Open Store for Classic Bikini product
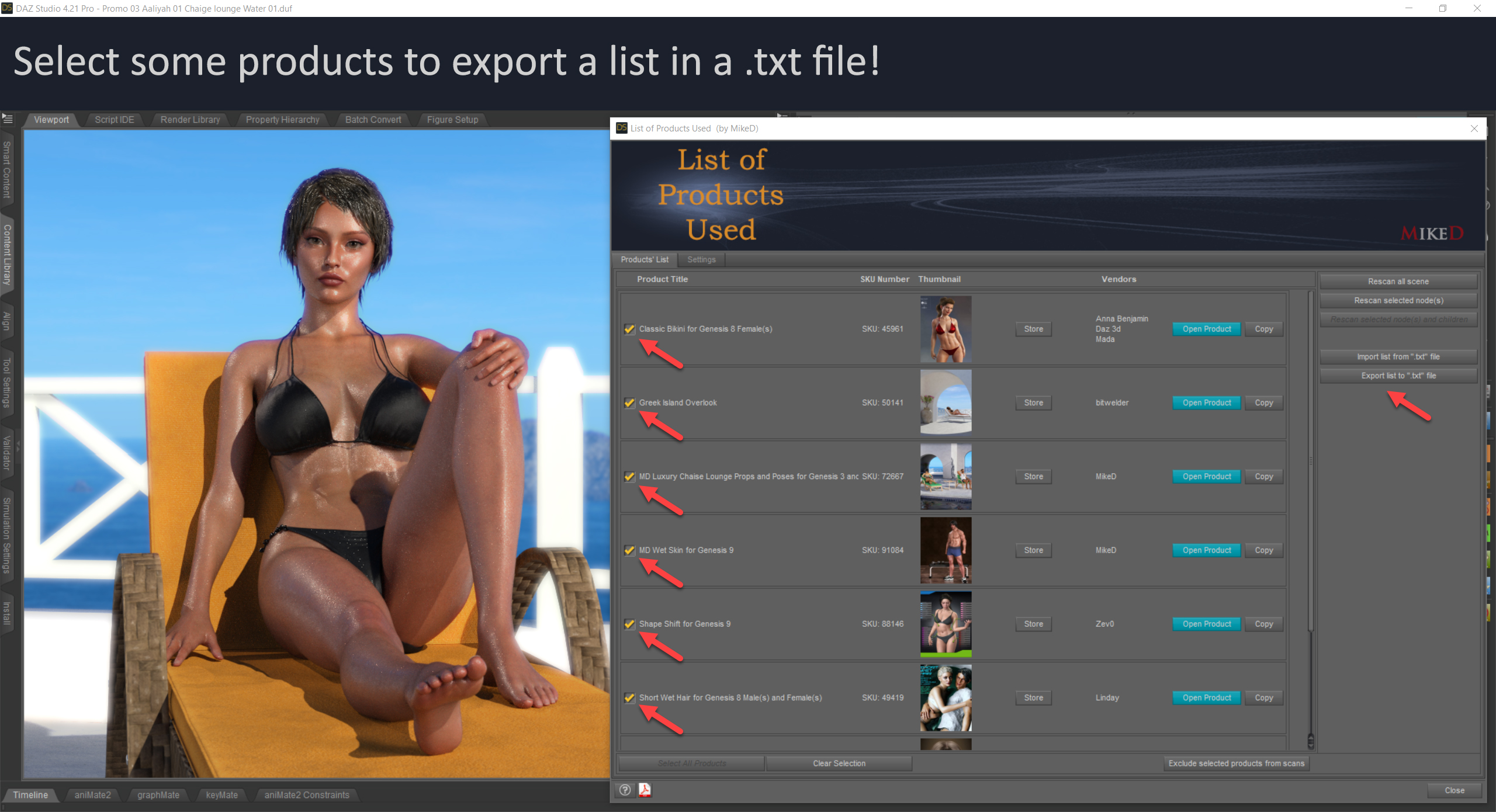 tap(1033, 329)
